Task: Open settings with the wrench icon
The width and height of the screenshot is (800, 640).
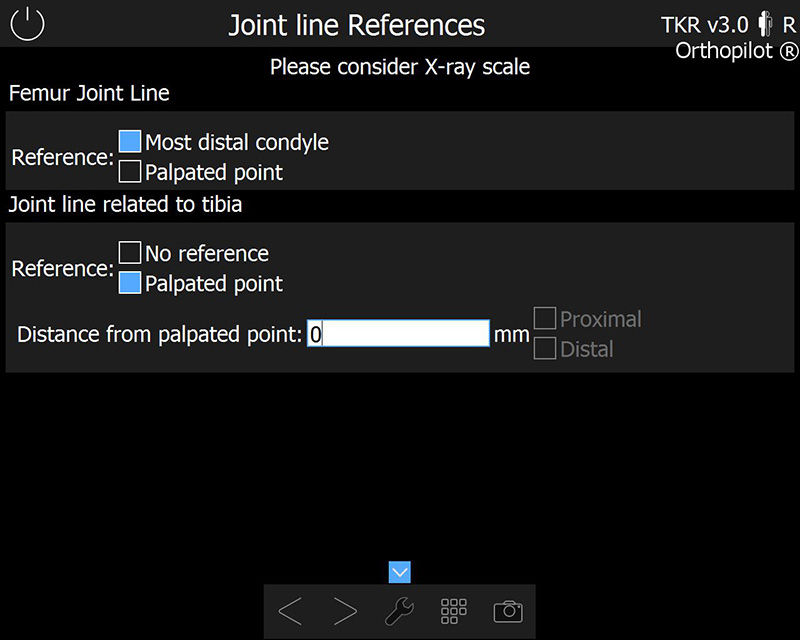Action: 399,609
